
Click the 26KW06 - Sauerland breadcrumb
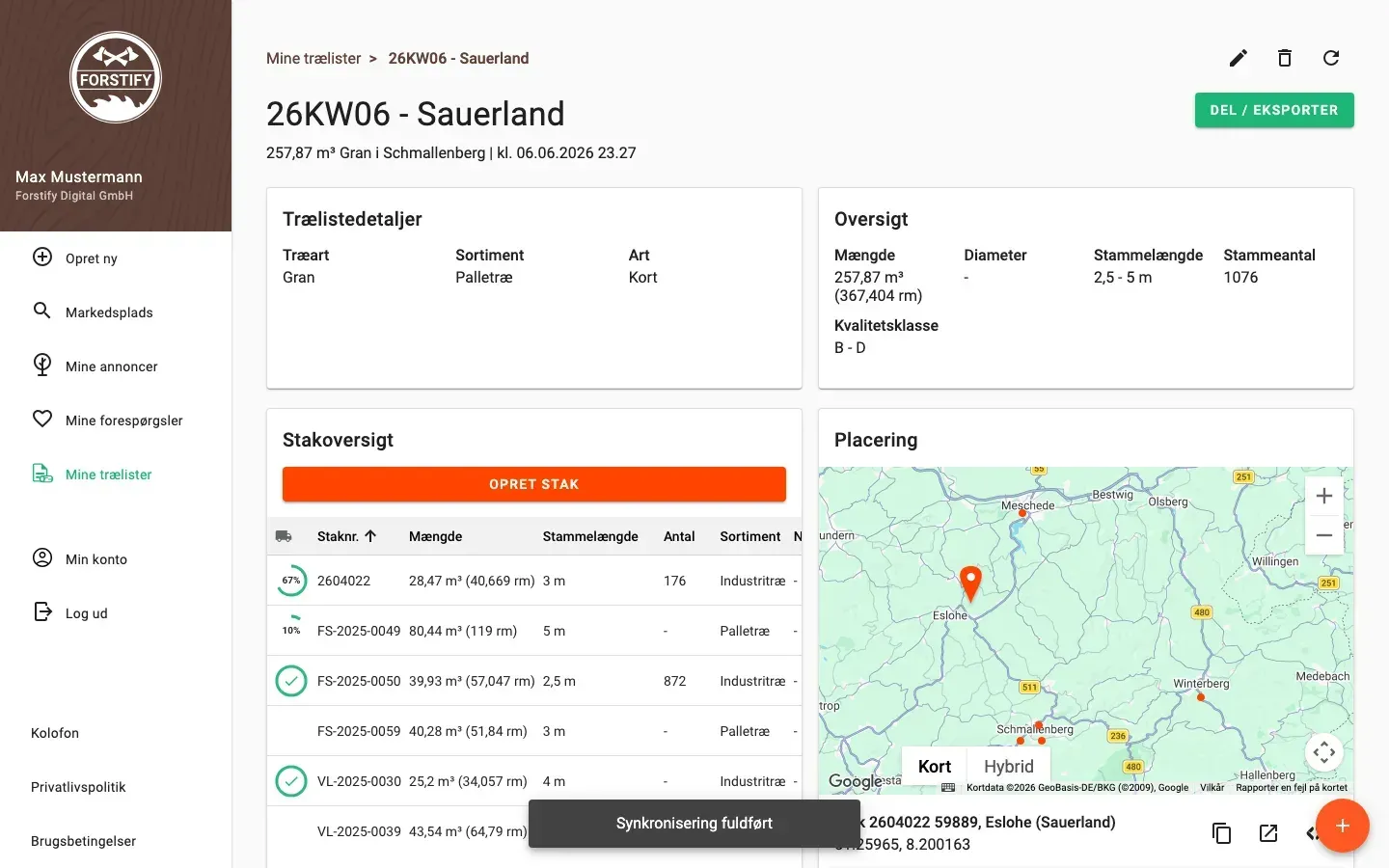click(x=459, y=59)
